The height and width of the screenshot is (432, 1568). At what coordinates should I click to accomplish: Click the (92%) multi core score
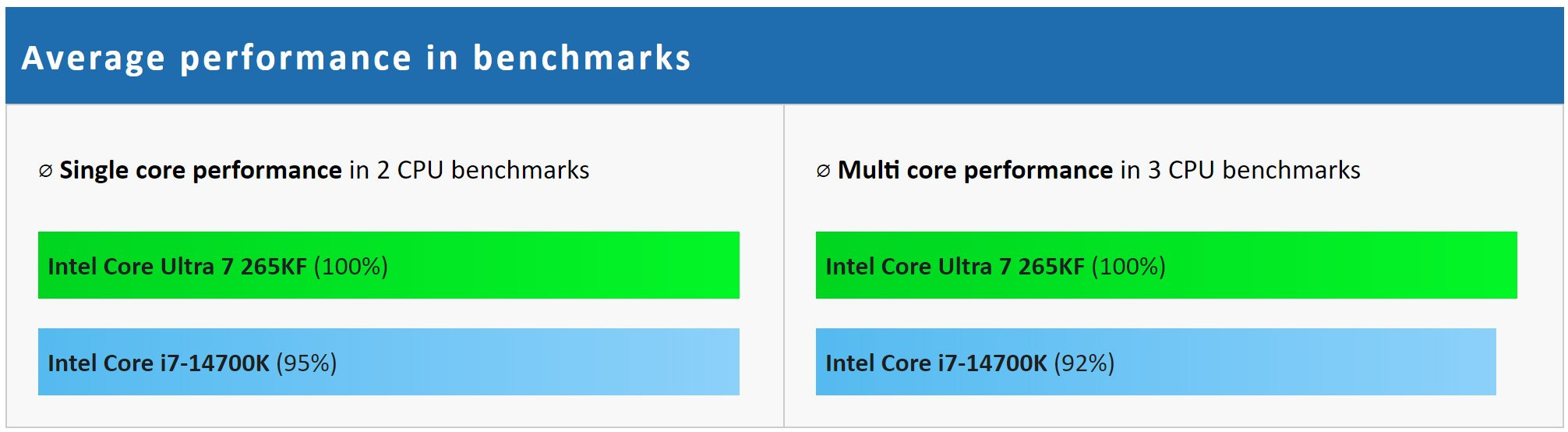point(1084,363)
